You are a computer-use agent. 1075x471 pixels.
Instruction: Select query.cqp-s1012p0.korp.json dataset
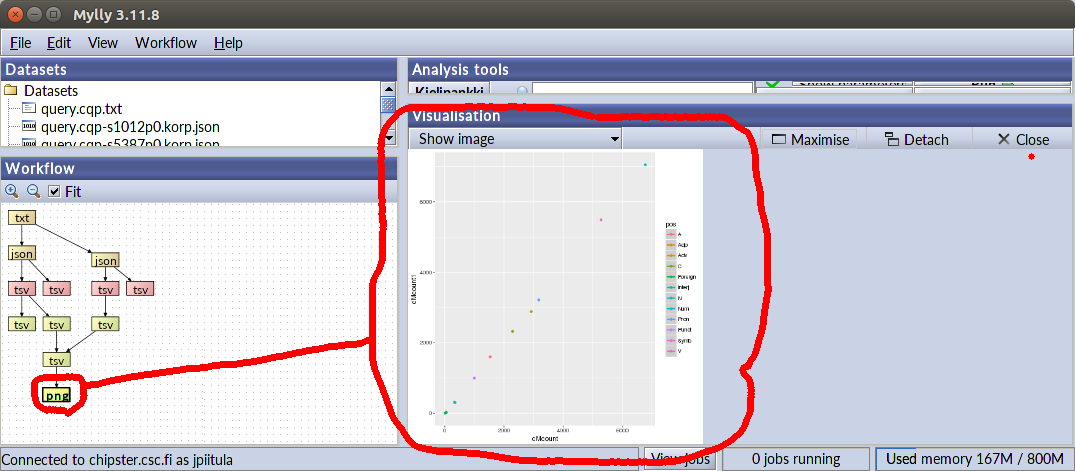point(130,126)
